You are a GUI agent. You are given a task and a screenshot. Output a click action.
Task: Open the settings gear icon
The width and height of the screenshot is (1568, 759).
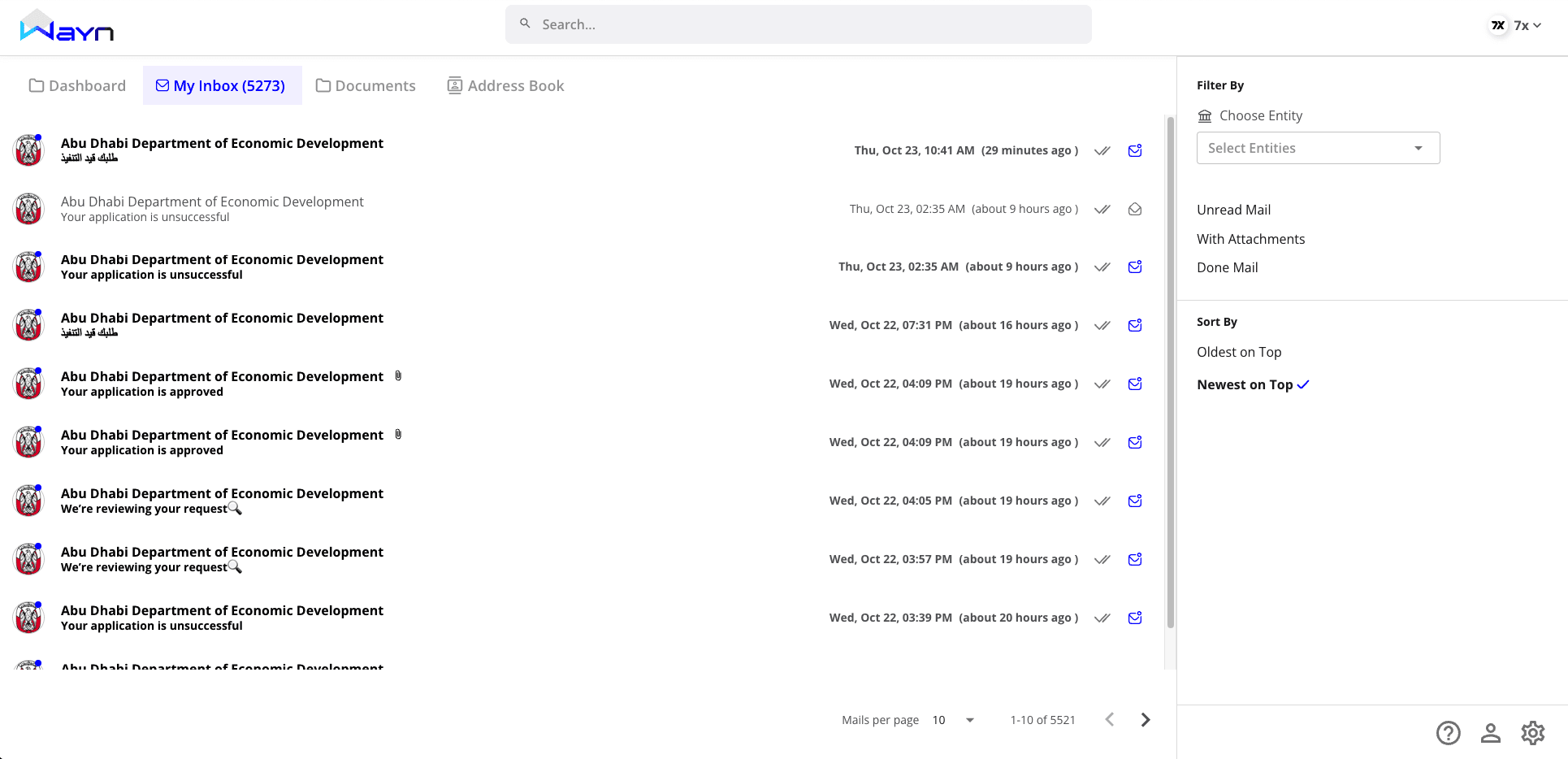click(1533, 733)
